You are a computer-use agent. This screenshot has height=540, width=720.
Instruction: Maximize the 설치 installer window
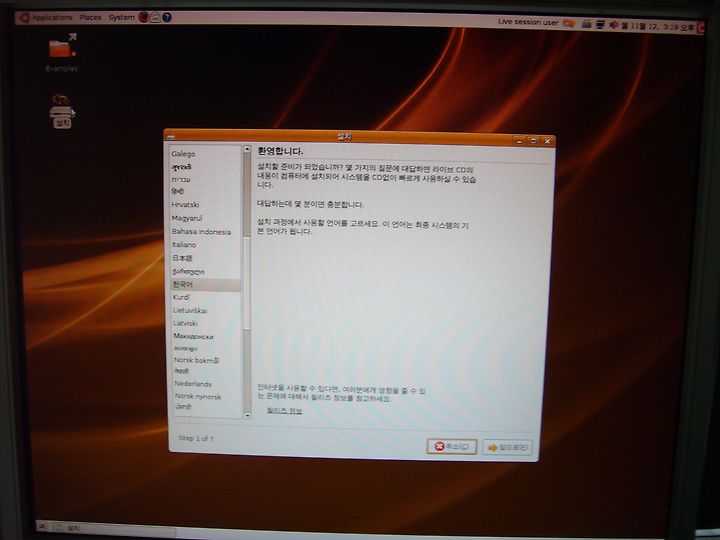pos(533,141)
